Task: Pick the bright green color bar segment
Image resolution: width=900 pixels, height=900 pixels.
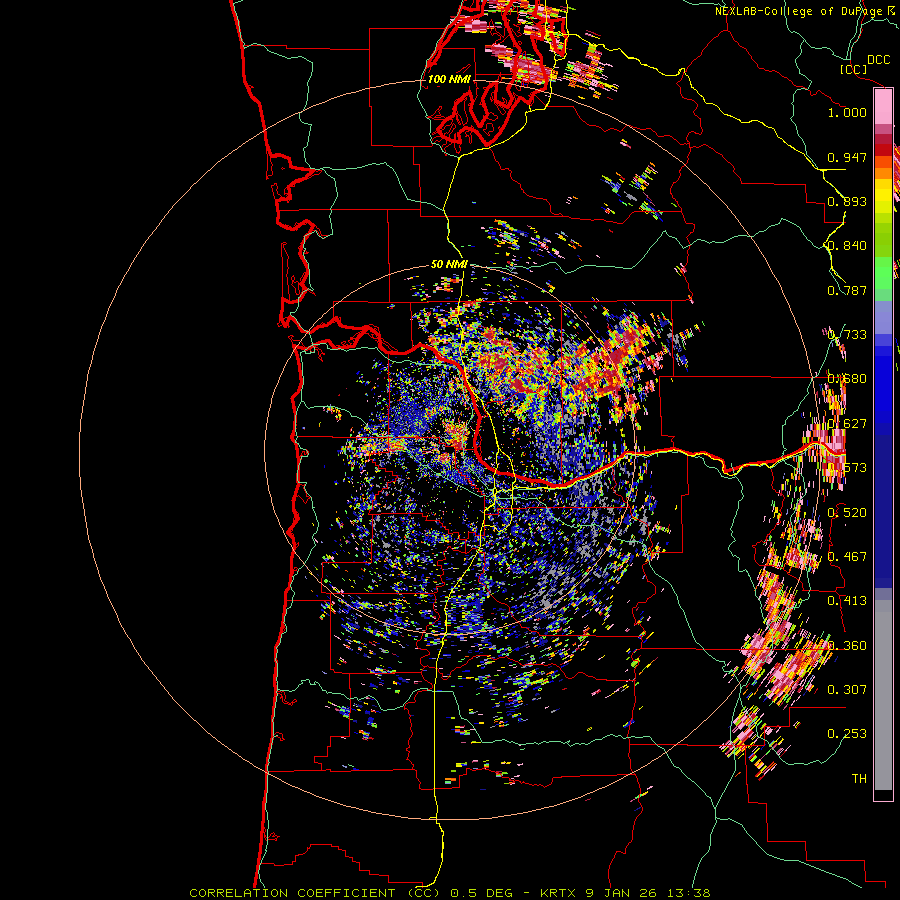Action: click(883, 273)
